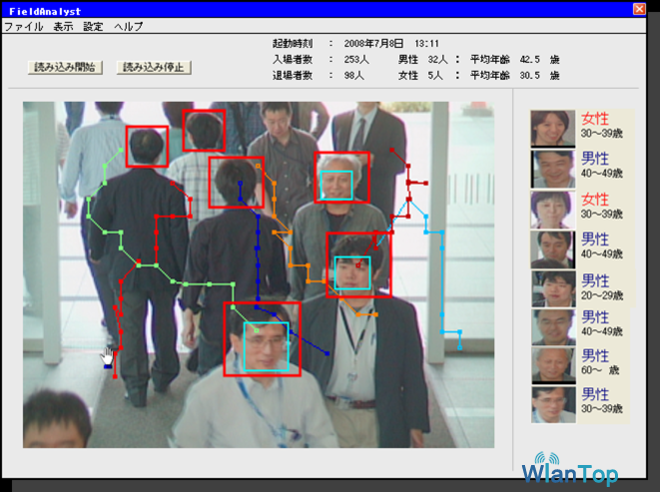
Task: Select 男性 60~ 歳 face thumbnail
Action: pyautogui.click(x=553, y=366)
